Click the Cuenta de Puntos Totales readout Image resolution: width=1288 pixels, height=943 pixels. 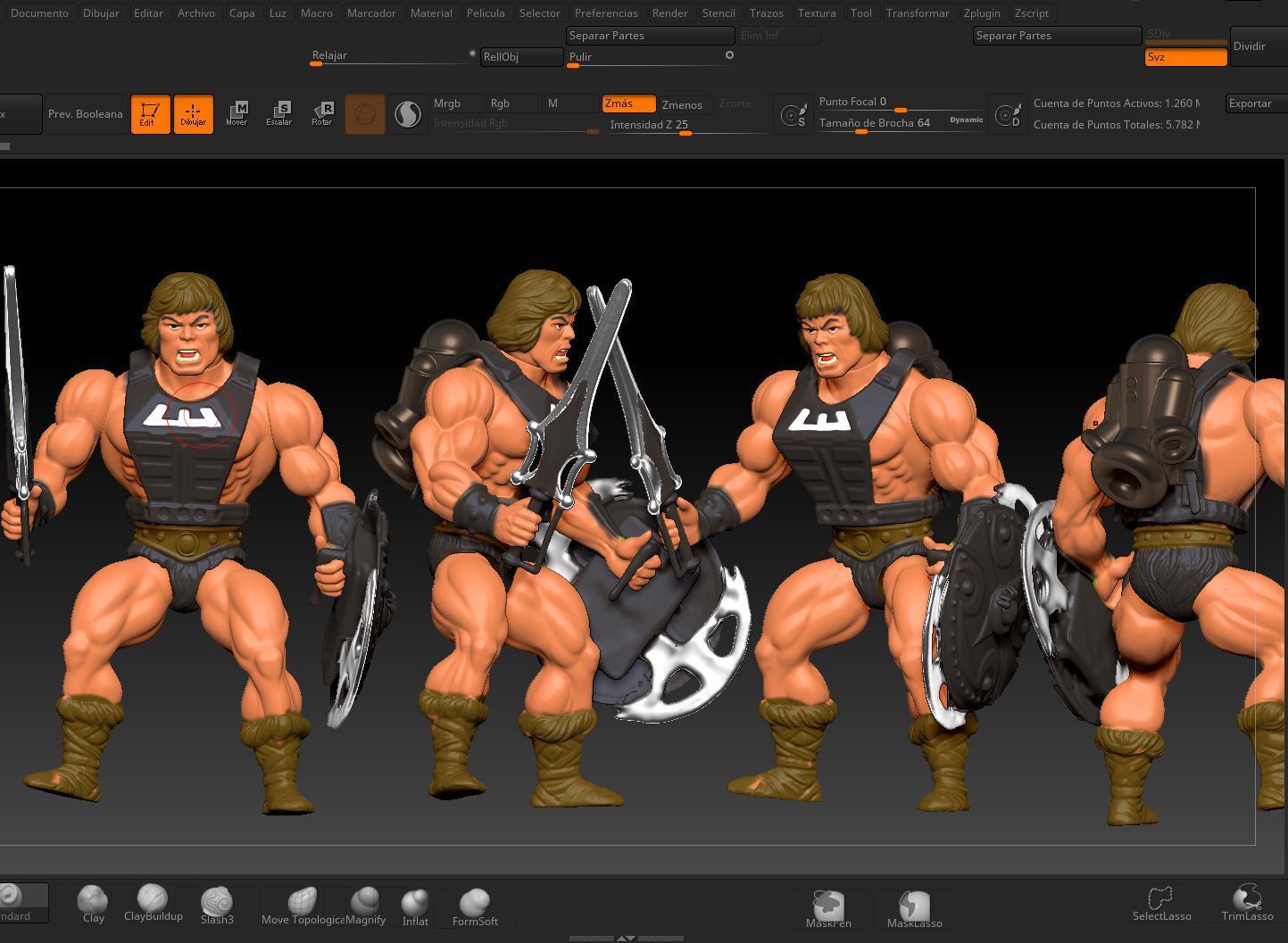(x=1116, y=125)
